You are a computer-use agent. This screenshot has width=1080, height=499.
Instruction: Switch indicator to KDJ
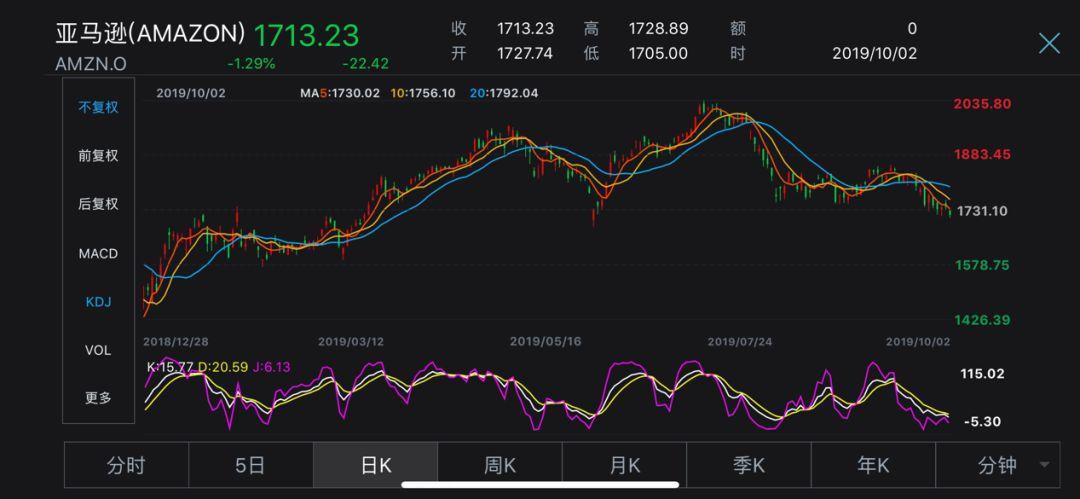98,301
